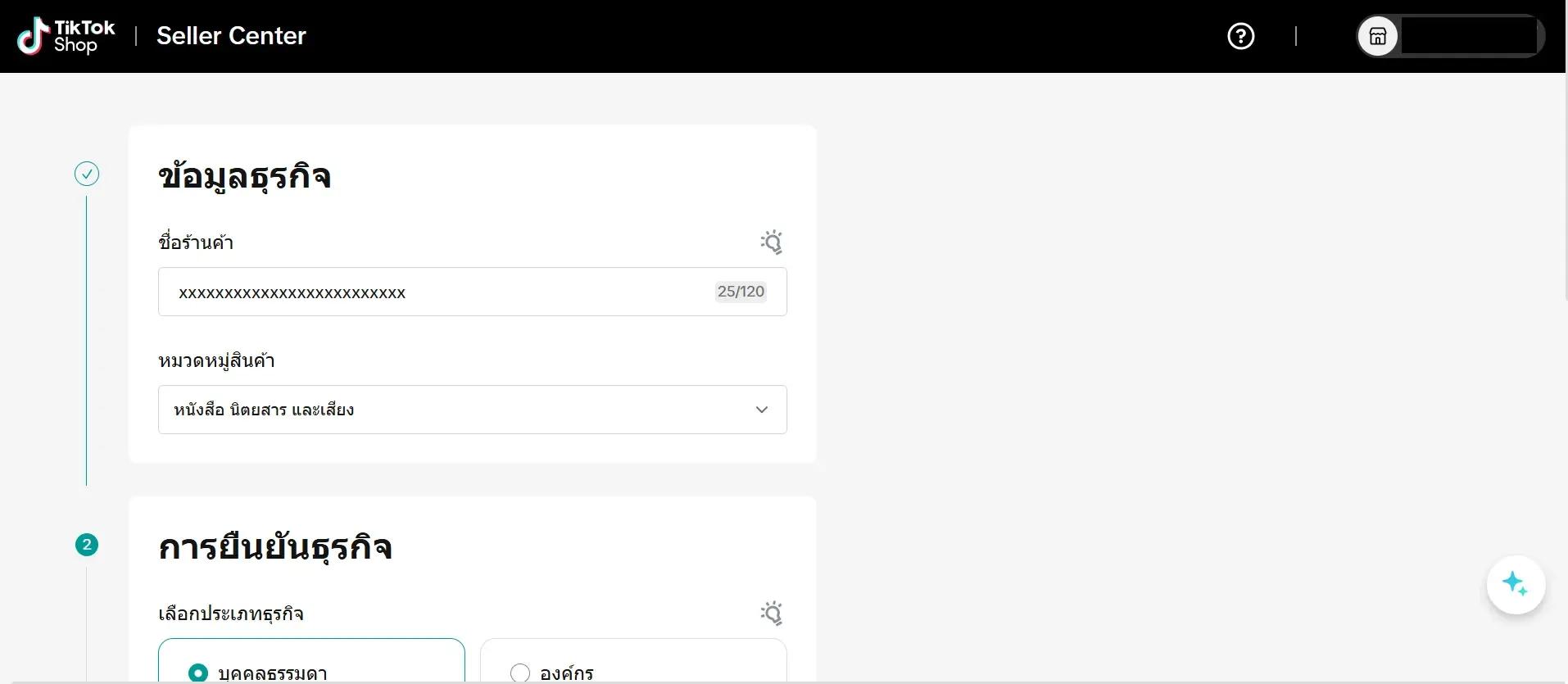The height and width of the screenshot is (684, 1568).
Task: Click the page vertical scrollbar
Action: [1564, 188]
